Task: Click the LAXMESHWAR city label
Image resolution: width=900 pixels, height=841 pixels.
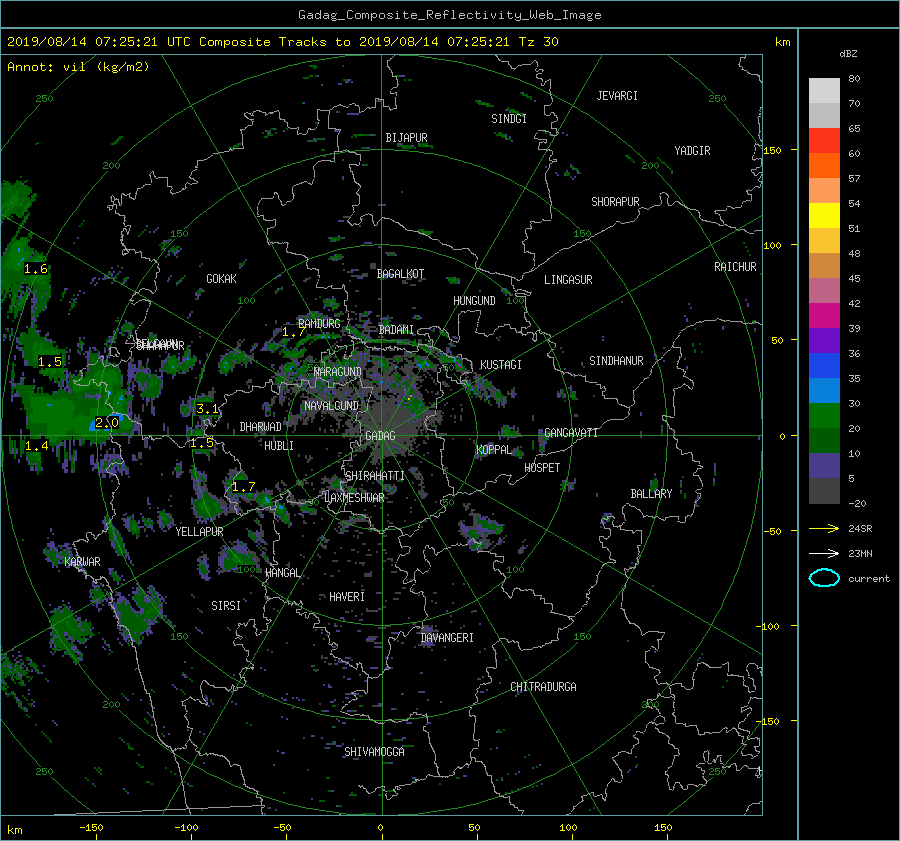Action: [354, 498]
